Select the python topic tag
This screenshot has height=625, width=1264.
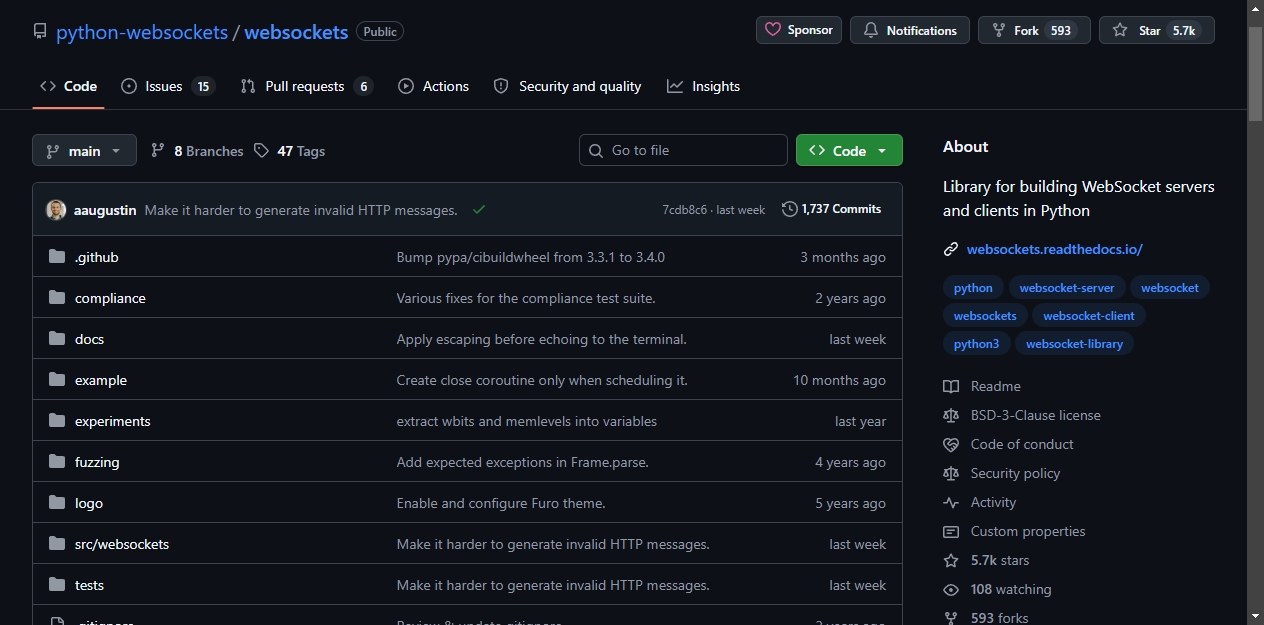[973, 288]
